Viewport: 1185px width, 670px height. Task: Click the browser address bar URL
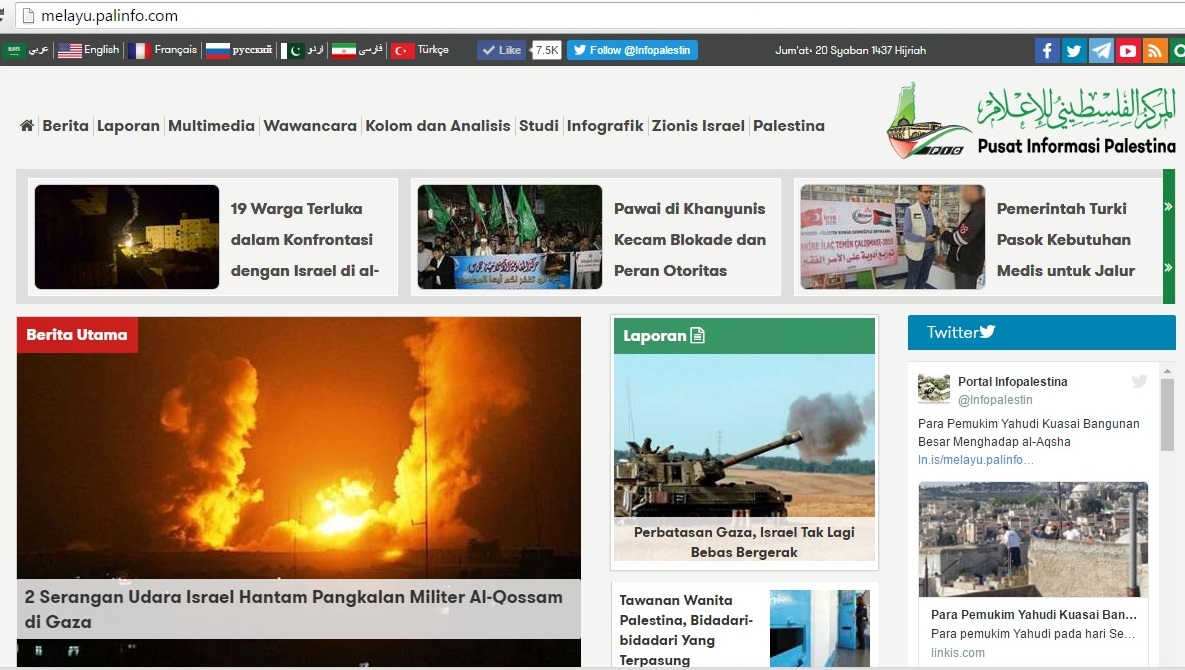point(110,15)
